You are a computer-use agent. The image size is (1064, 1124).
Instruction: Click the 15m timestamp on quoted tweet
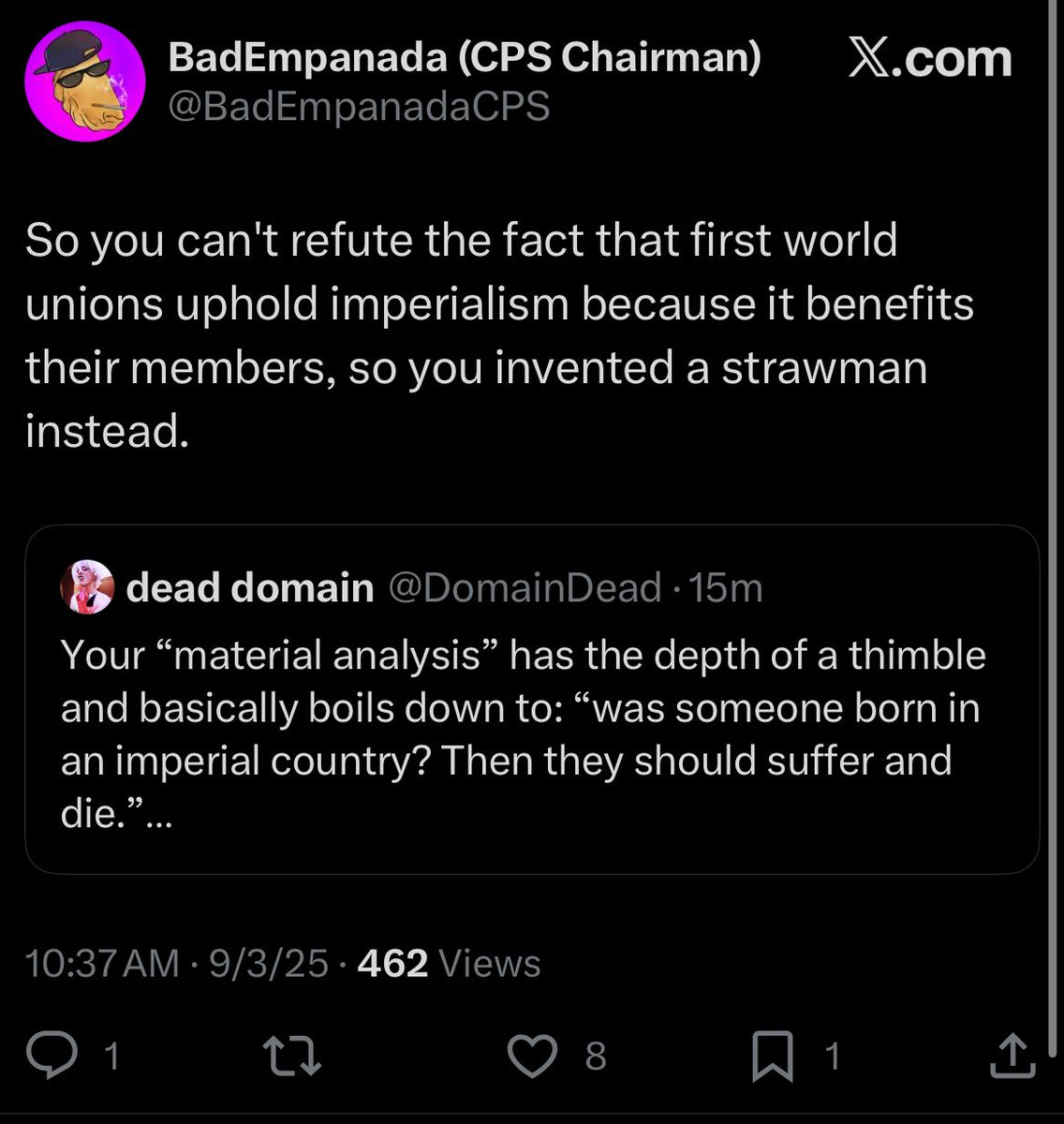point(726,588)
